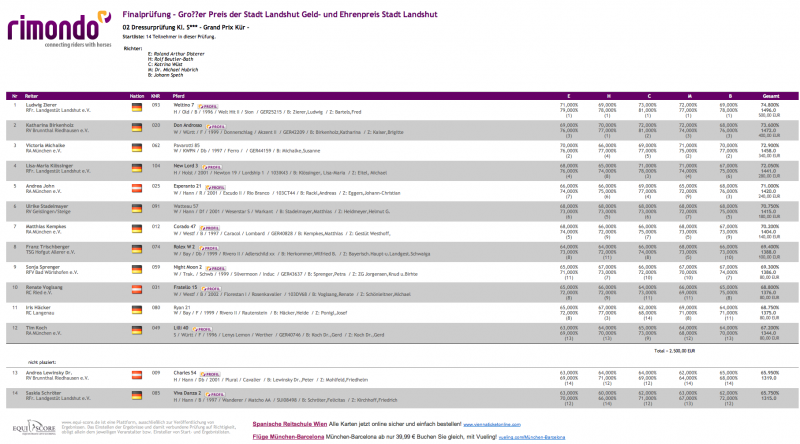
Task: Open the PROFIL badge for Night Moon 2
Action: [x=216, y=268]
